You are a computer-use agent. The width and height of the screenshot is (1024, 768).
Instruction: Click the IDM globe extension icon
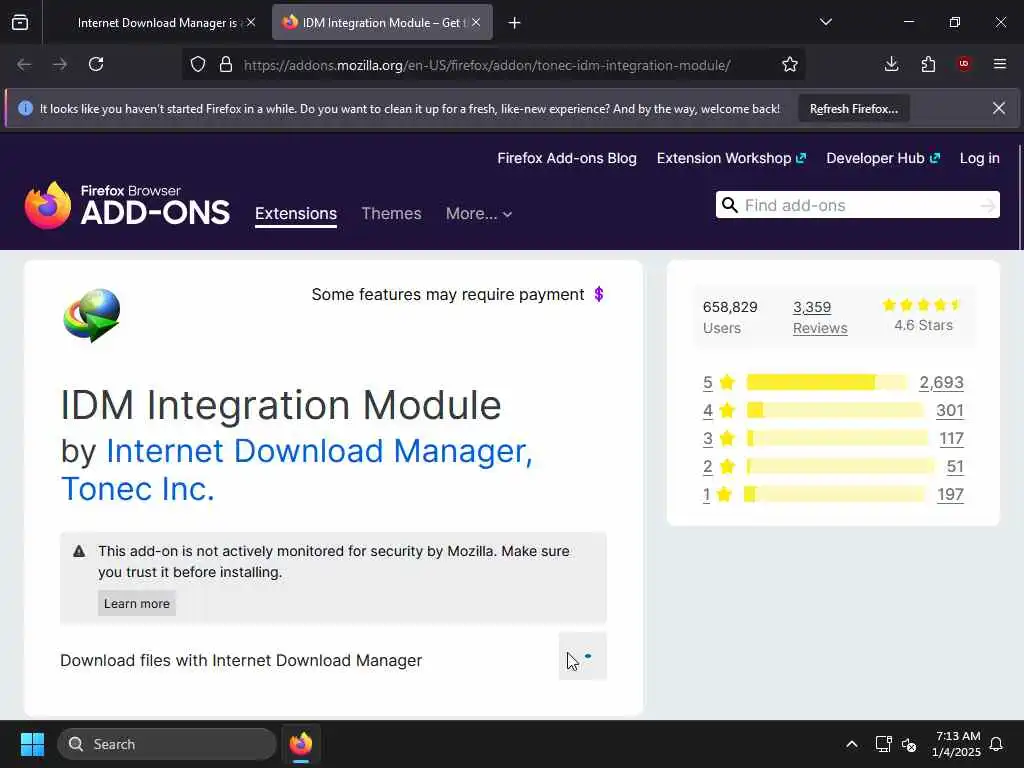(x=91, y=315)
